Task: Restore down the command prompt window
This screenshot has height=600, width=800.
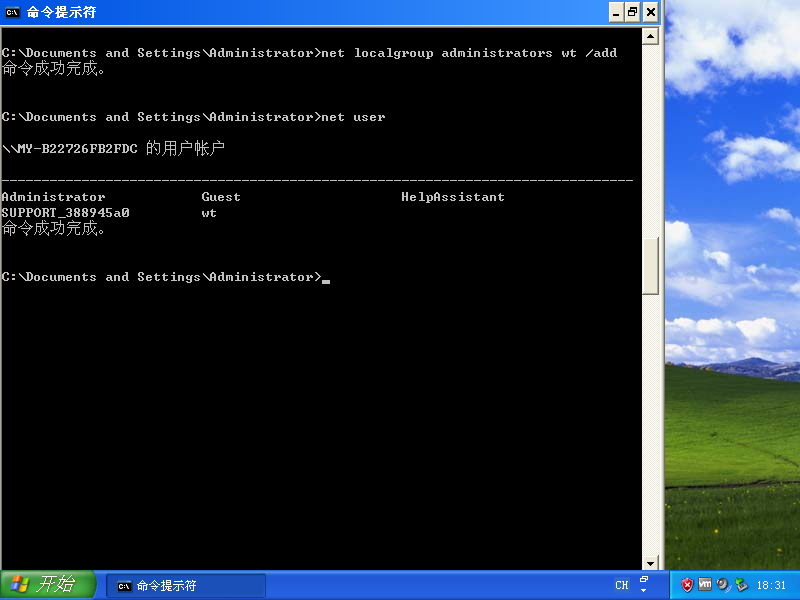Action: (x=633, y=12)
